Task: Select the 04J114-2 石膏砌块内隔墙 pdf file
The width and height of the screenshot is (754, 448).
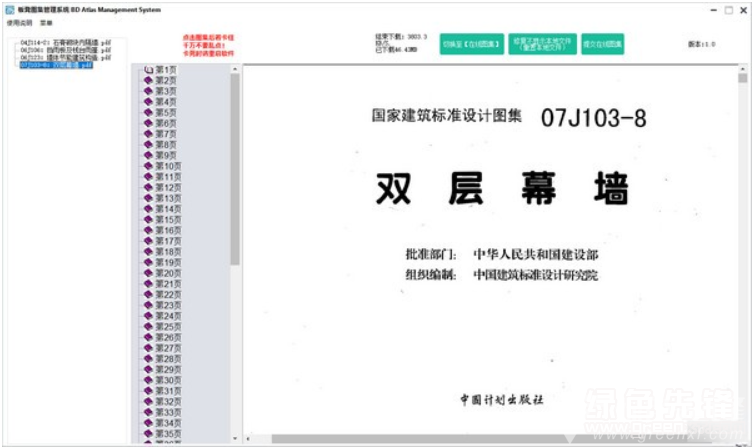Action: tap(65, 43)
